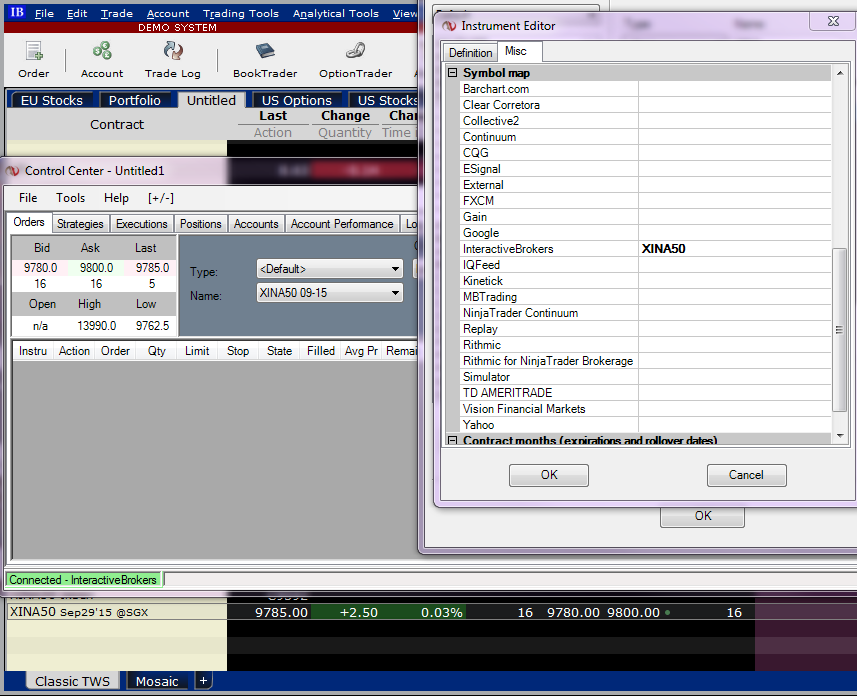Open Control Center Tools menu
Screen dimensions: 857x696
click(71, 198)
